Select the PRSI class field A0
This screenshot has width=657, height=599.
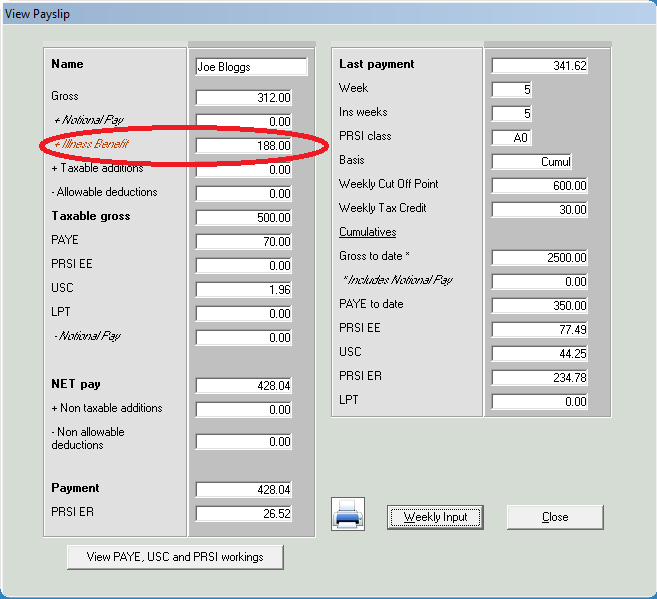[x=512, y=138]
